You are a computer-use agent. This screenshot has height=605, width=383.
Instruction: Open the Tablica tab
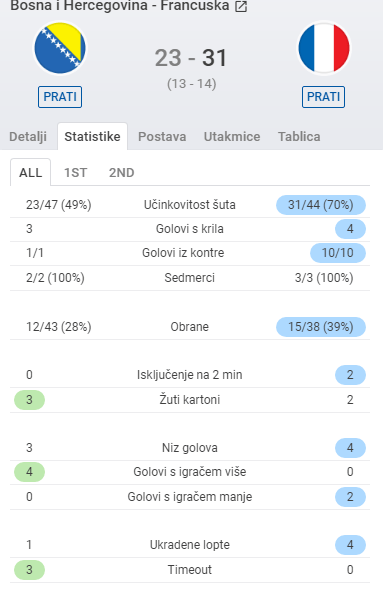(299, 137)
